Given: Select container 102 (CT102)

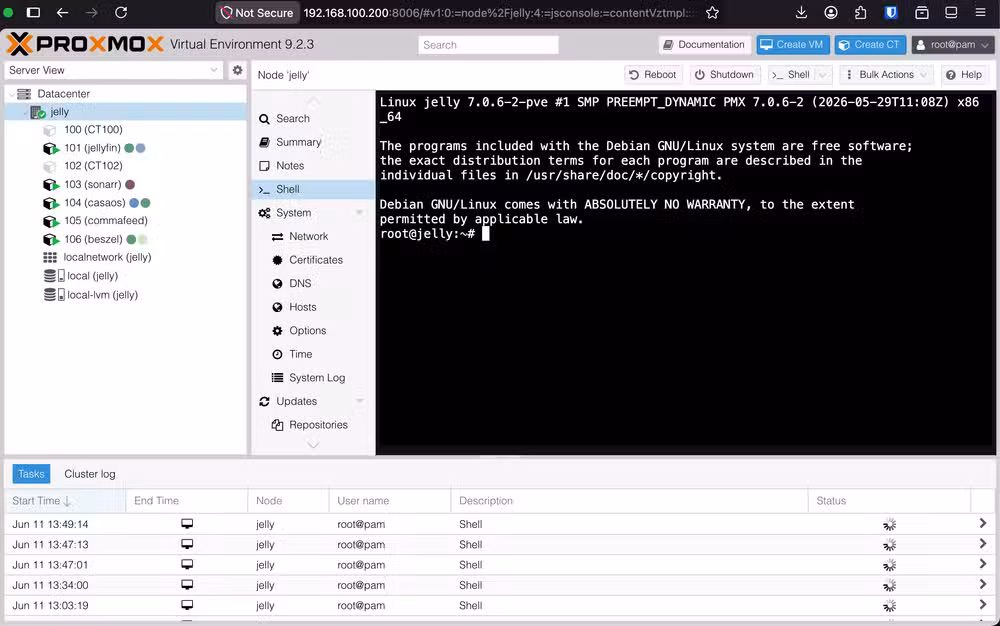Looking at the screenshot, I should [93, 166].
